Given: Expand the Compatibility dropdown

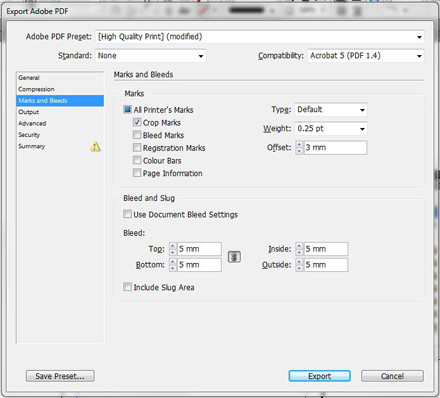Looking at the screenshot, I should coord(366,56).
